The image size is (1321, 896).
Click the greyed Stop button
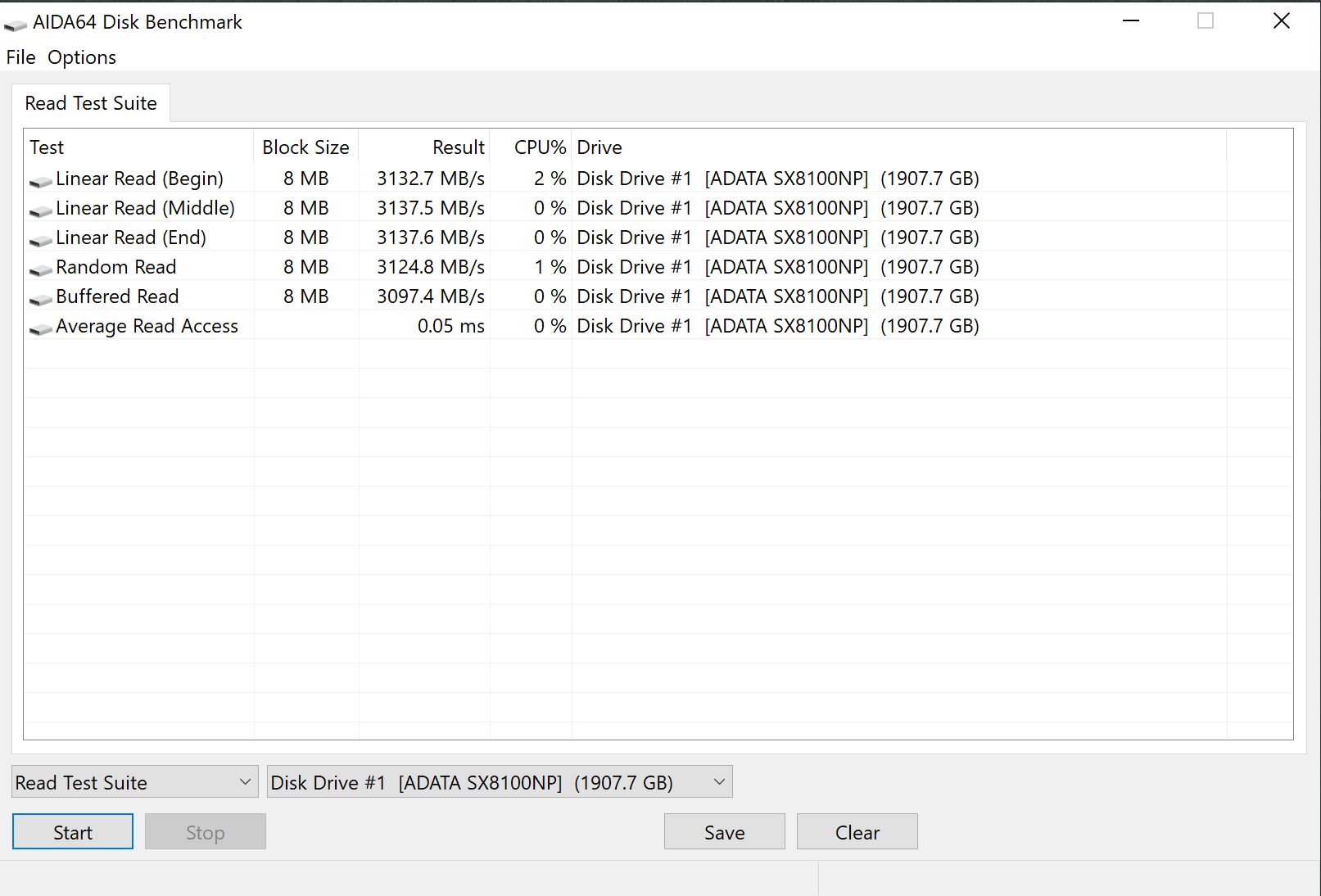206,832
